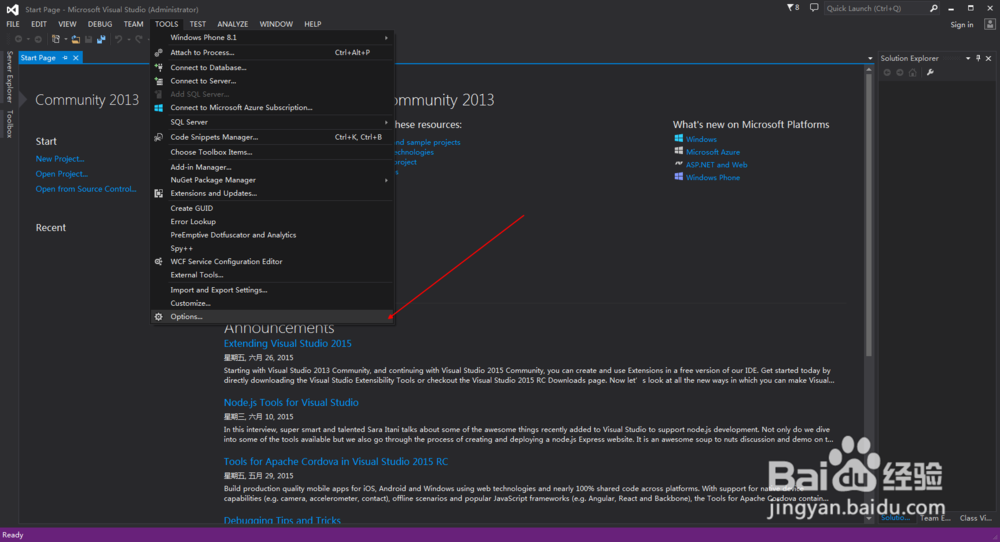Open Node.js Tools for Visual Studio link
This screenshot has height=542, width=1000.
tap(291, 402)
